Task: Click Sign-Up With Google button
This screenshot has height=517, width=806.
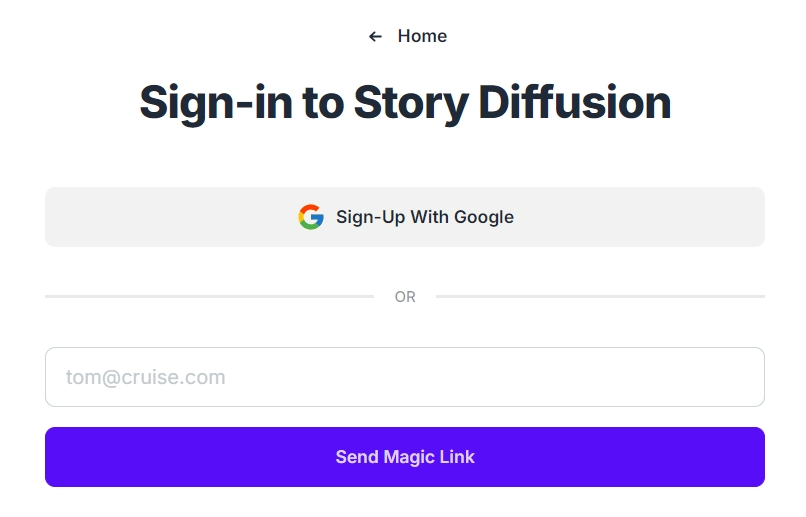Action: tap(405, 217)
